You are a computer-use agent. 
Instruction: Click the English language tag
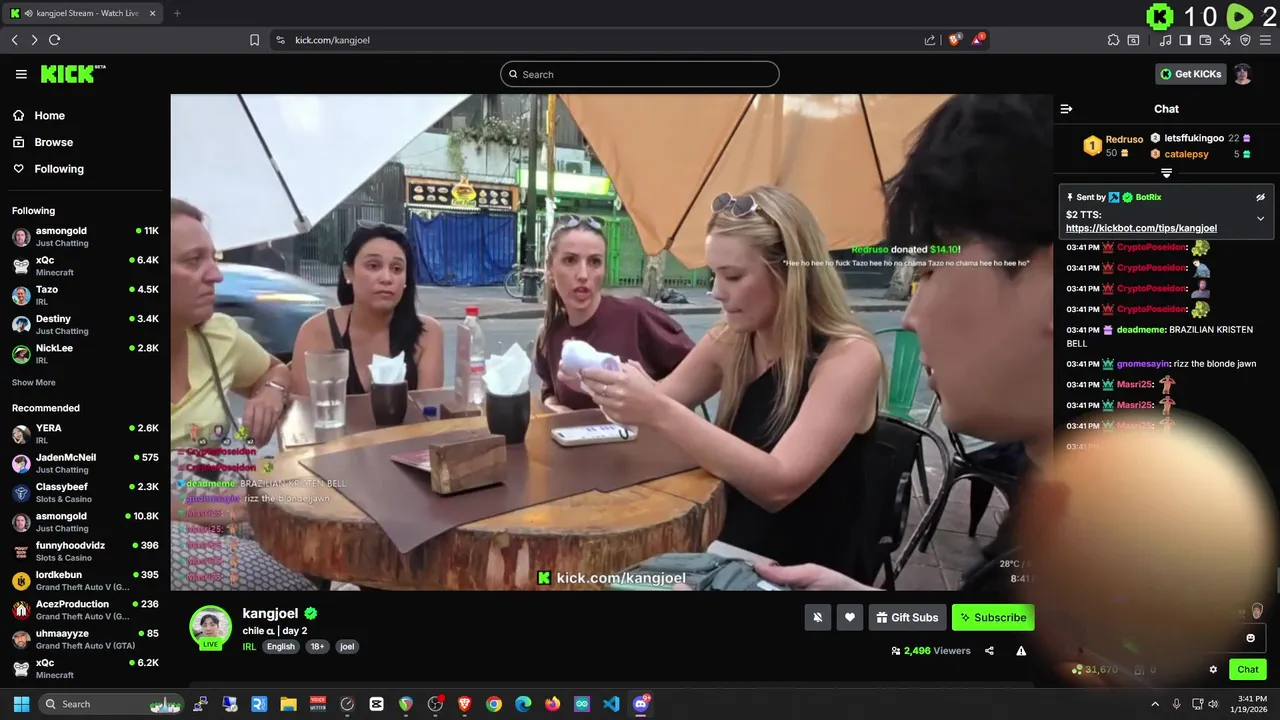point(281,646)
